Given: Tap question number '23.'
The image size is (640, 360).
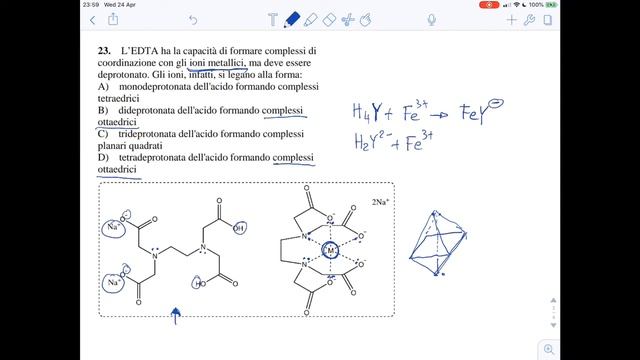Looking at the screenshot, I should [x=104, y=51].
